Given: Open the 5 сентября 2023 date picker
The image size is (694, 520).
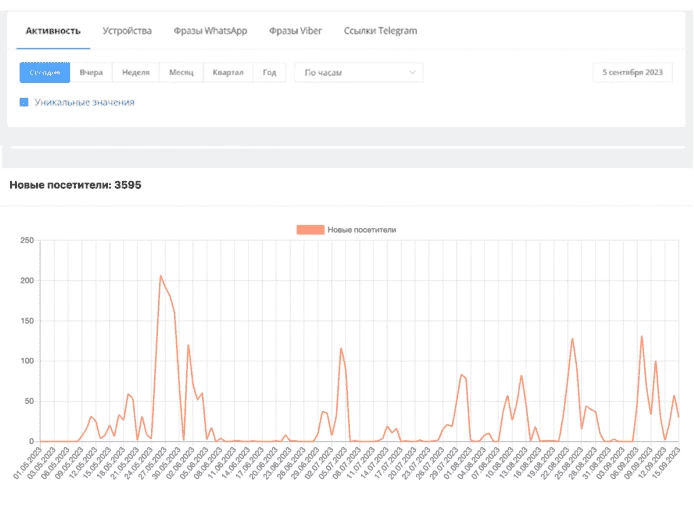Looking at the screenshot, I should [x=632, y=73].
